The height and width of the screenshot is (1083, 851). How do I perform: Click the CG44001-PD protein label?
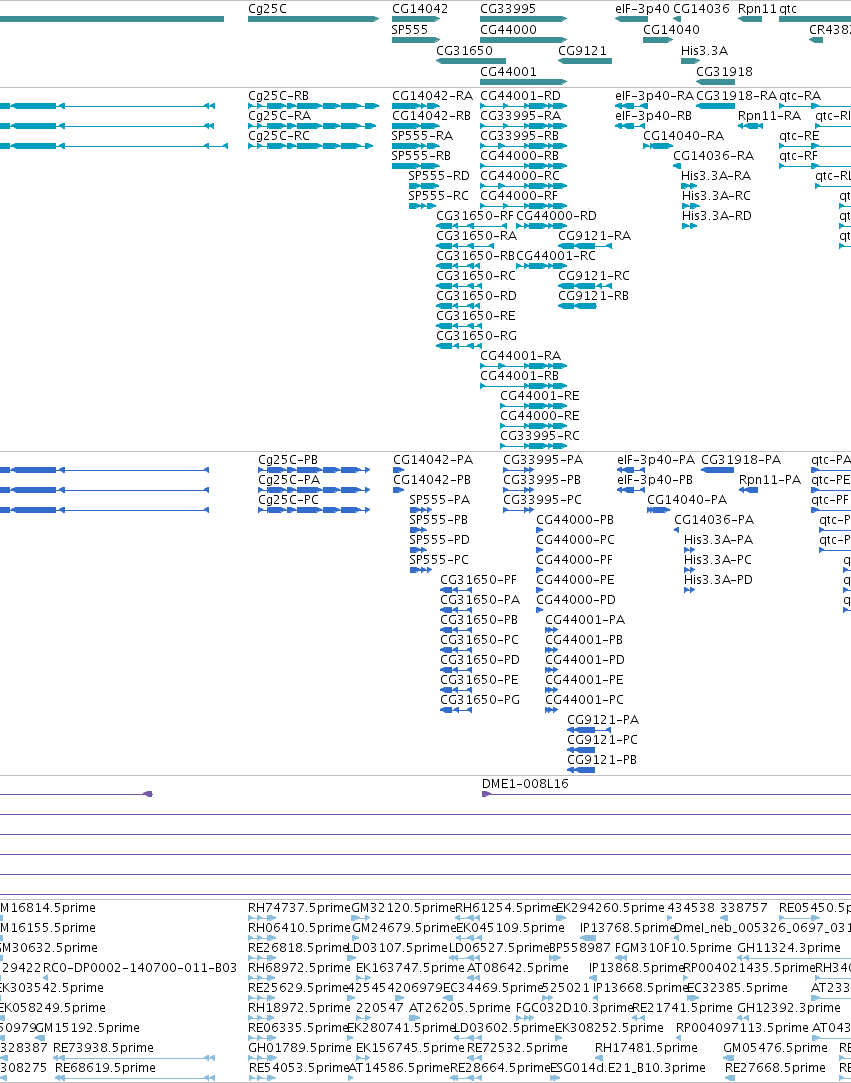pos(584,660)
